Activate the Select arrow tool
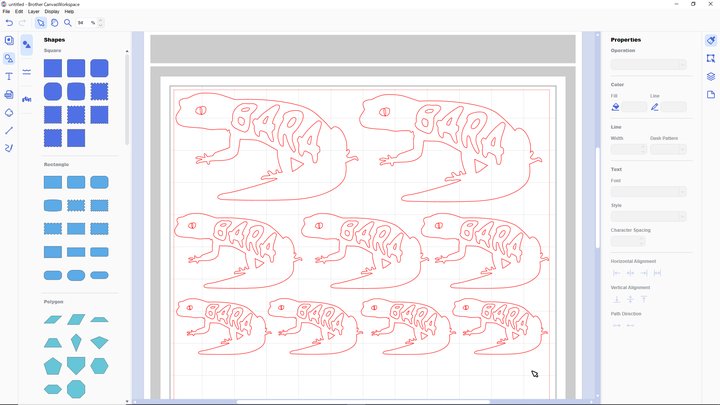Image resolution: width=720 pixels, height=405 pixels. [41, 22]
